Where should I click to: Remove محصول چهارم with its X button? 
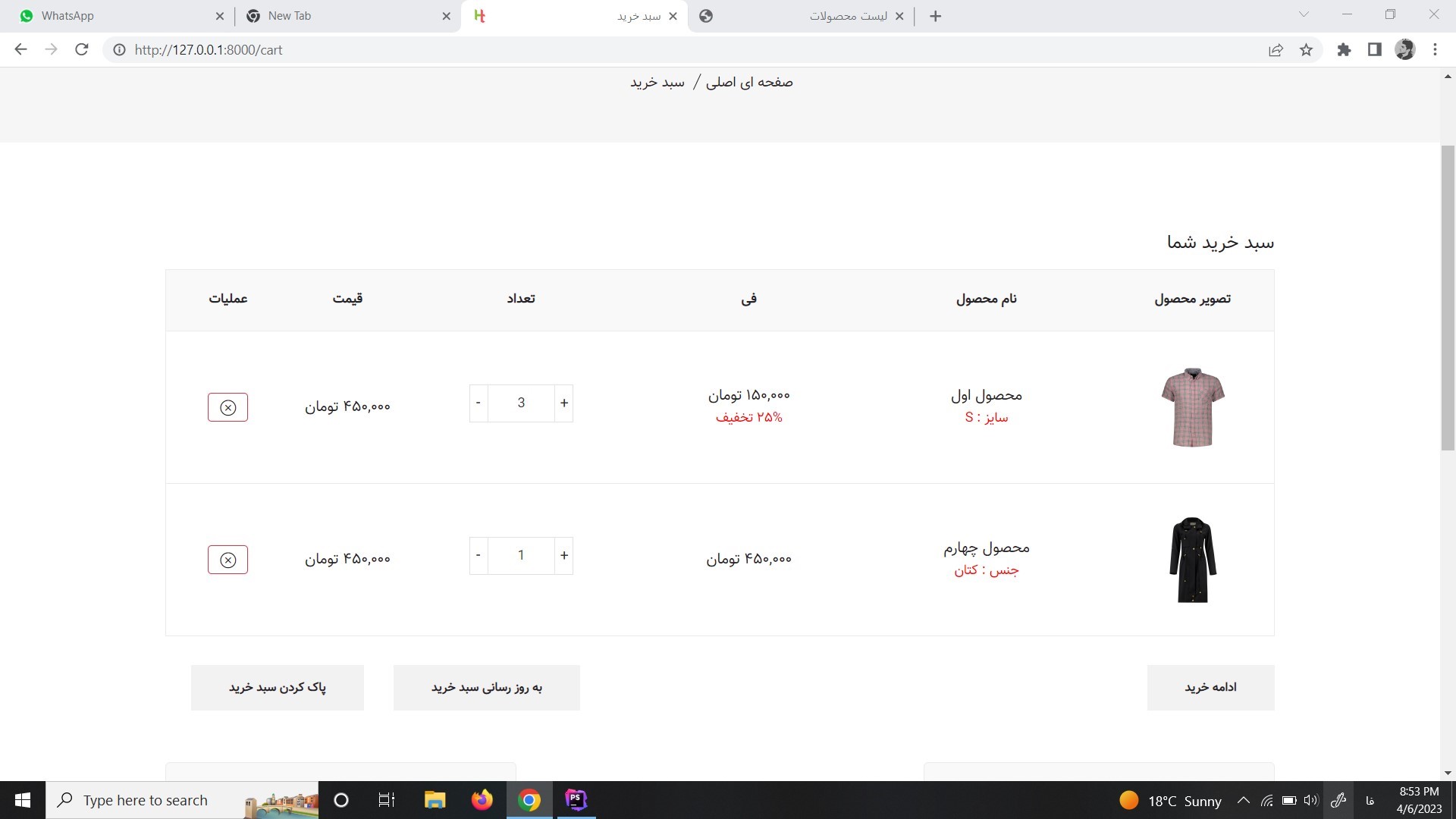228,560
